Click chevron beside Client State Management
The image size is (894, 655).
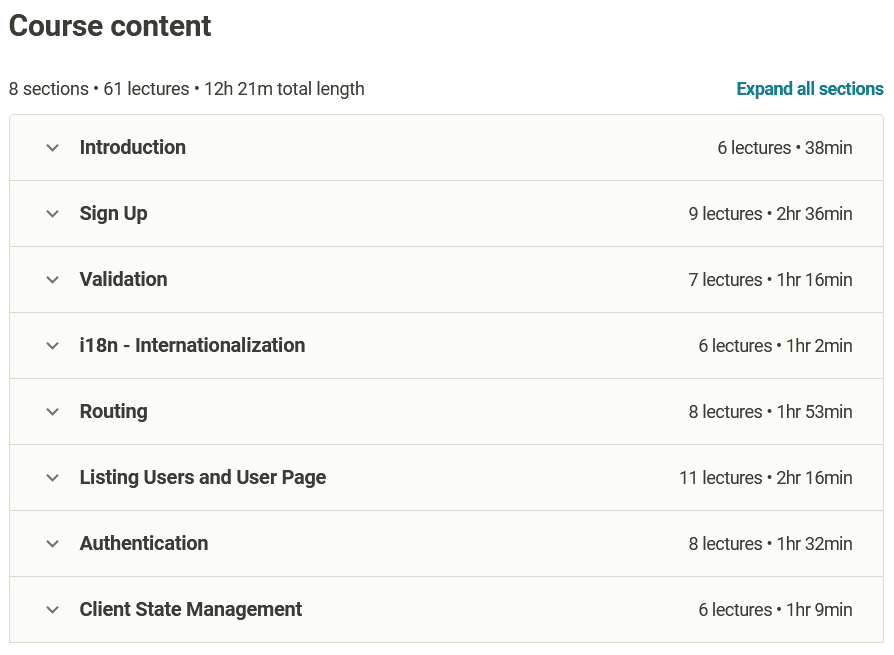point(53,610)
